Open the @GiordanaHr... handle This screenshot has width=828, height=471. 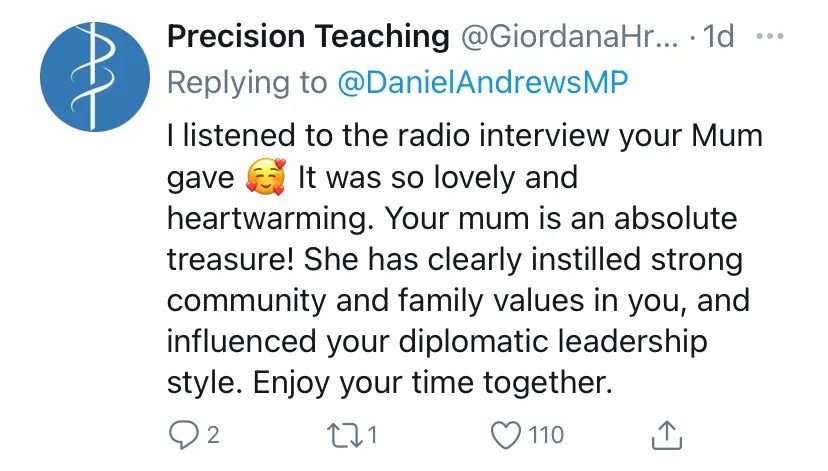[x=569, y=36]
